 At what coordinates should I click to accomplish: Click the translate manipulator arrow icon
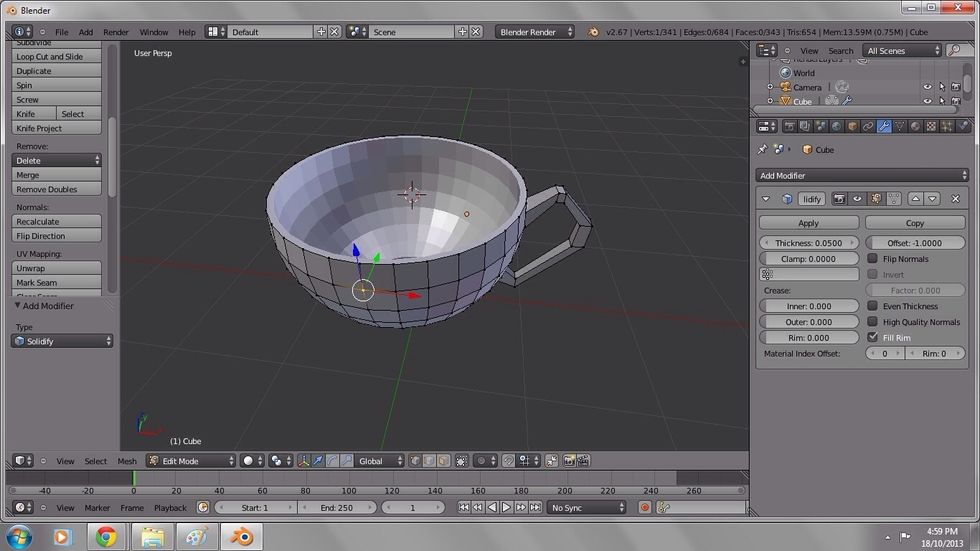(x=318, y=461)
